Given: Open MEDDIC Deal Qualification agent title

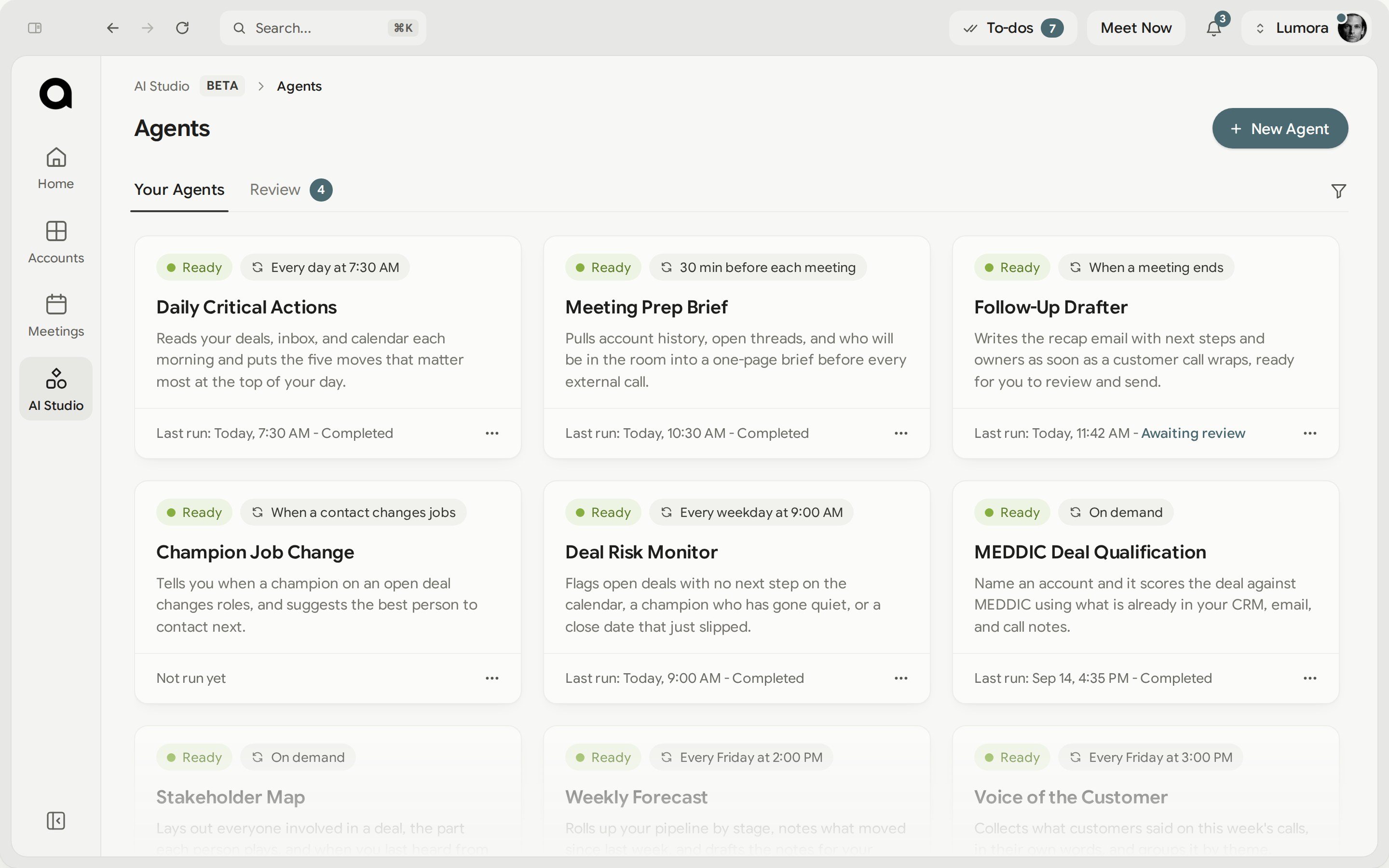Looking at the screenshot, I should click(x=1090, y=552).
